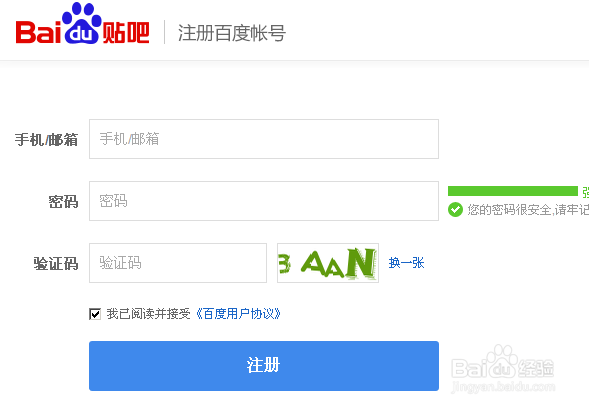Click the 验证码 field label
Viewport: 589px width, 408px height.
click(56, 264)
